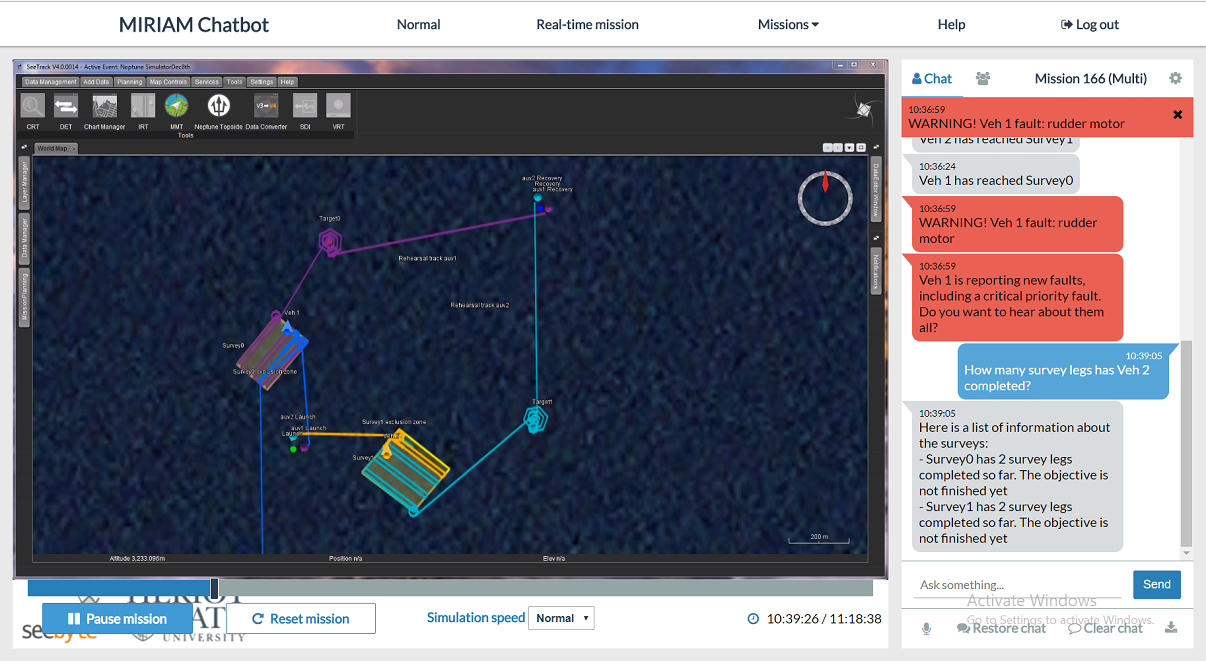Dismiss the rudder motor warning banner
This screenshot has height=661, width=1206.
click(1177, 115)
